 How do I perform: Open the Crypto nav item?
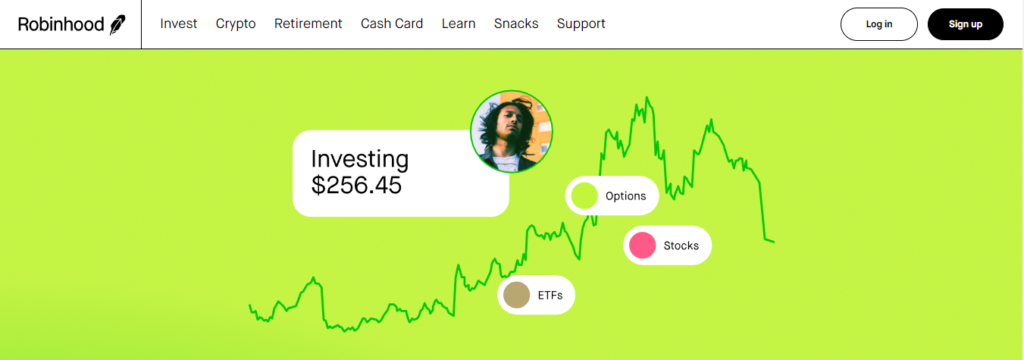[236, 24]
